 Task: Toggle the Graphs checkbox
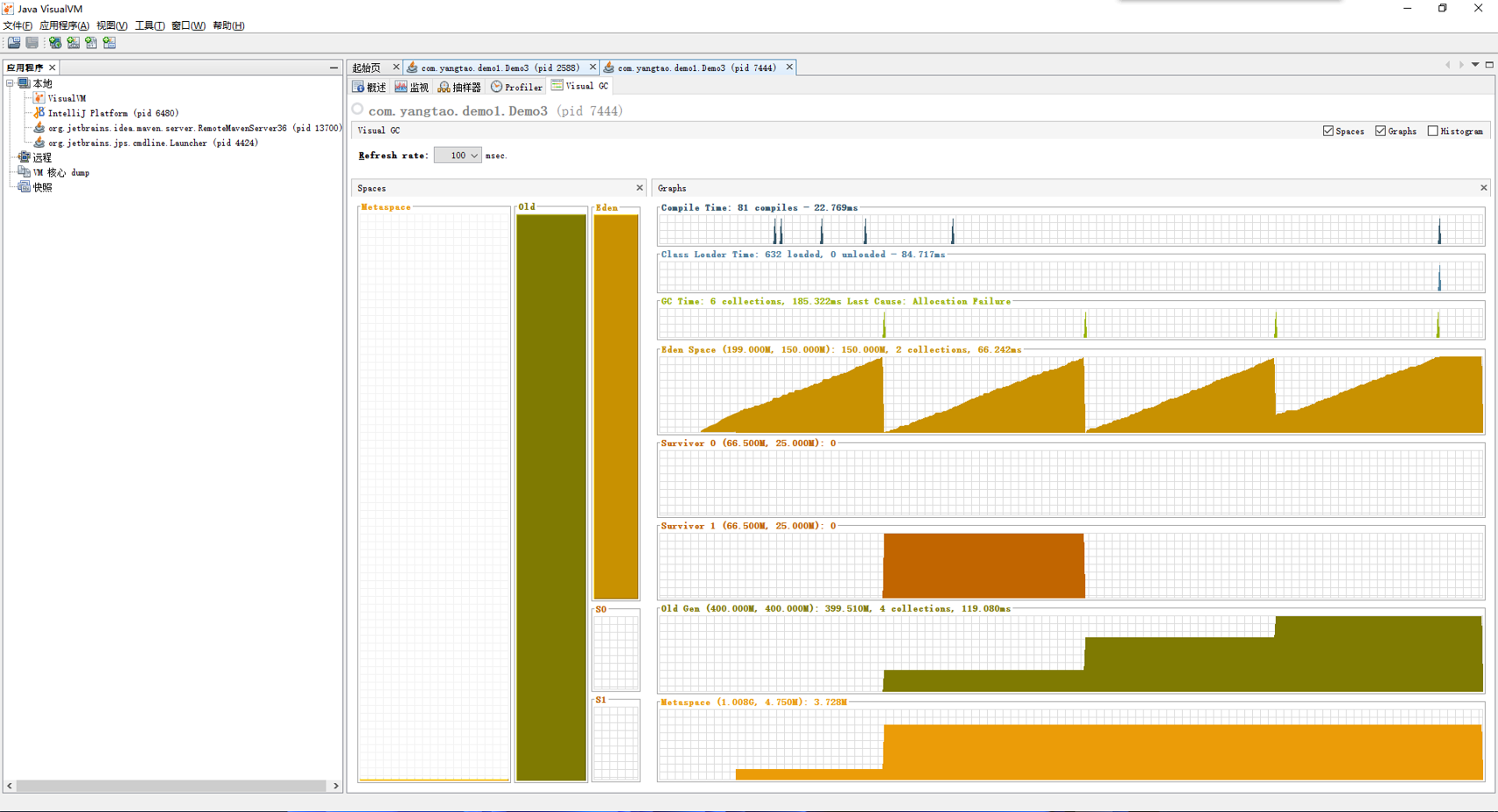(x=1381, y=131)
